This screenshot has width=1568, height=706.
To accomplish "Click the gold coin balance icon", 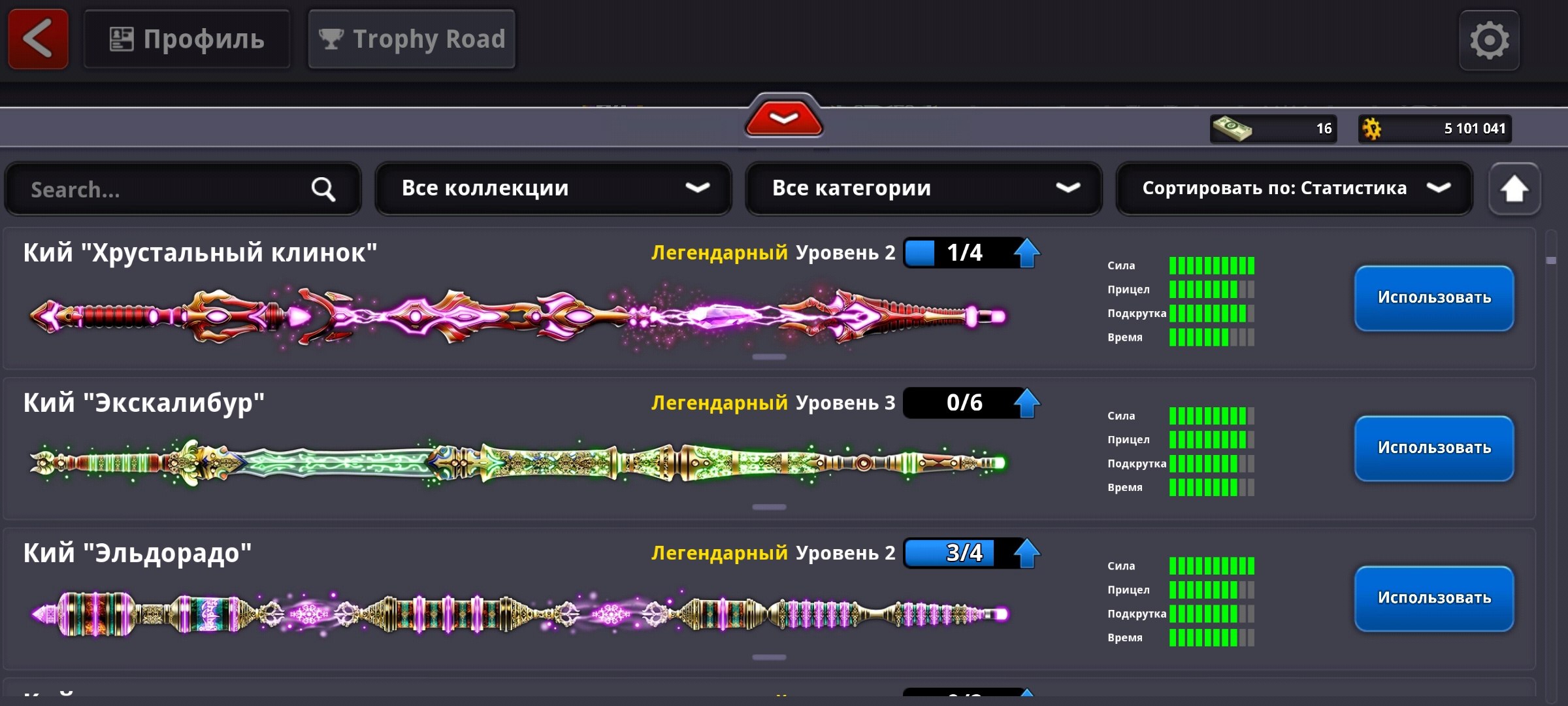I will (x=1372, y=128).
